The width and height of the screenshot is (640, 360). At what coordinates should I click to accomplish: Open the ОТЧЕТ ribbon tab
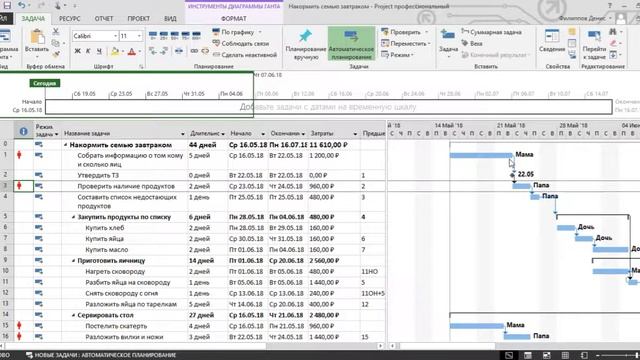tap(104, 19)
